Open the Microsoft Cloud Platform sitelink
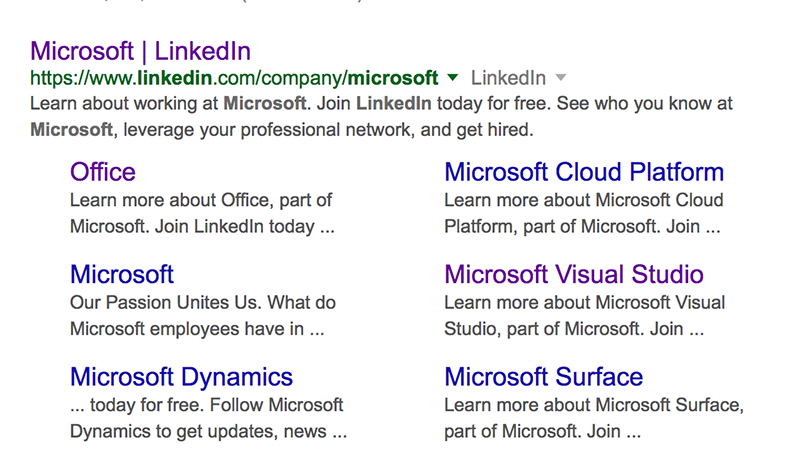 coord(584,172)
